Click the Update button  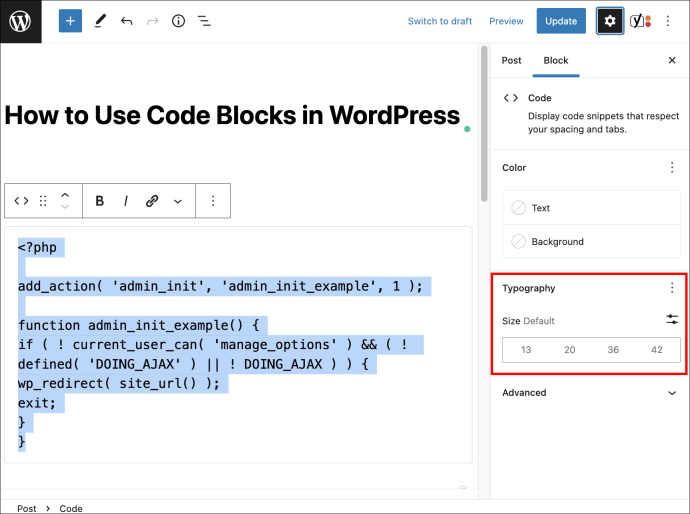pos(561,21)
